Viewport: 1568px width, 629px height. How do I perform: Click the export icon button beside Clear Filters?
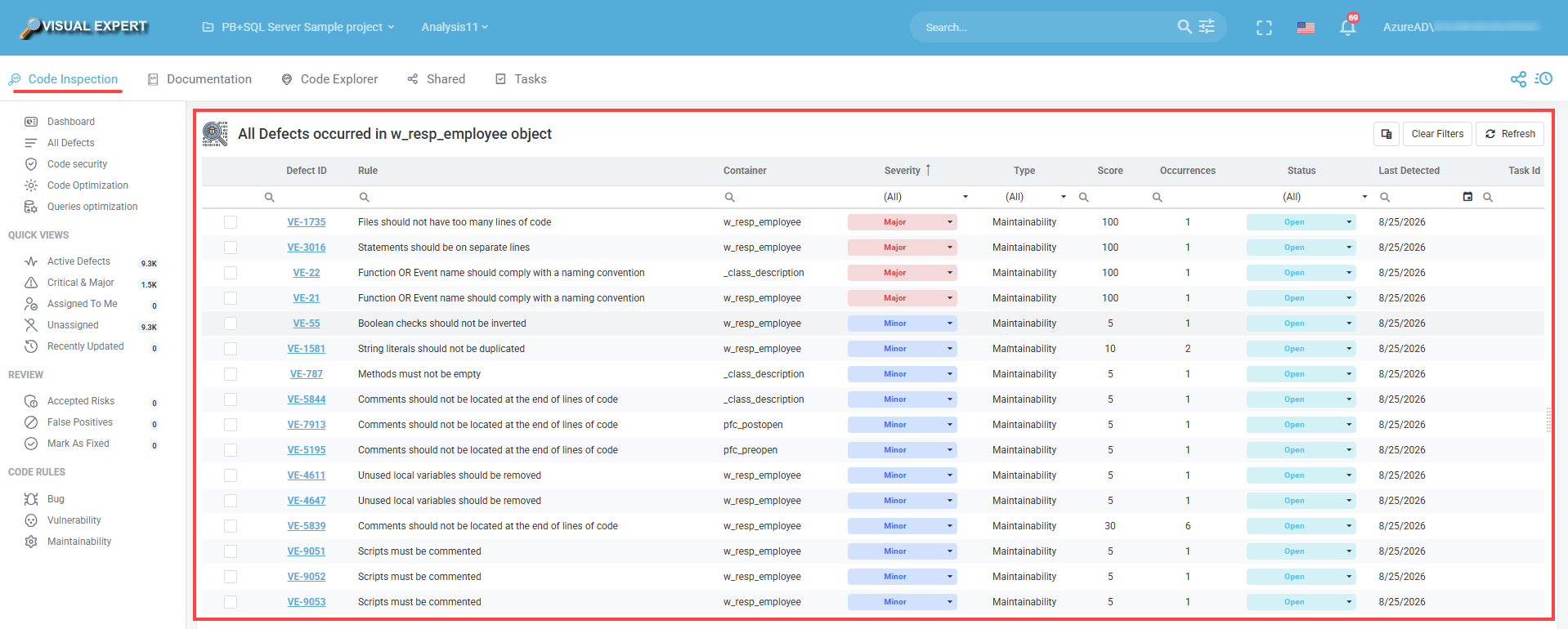coord(1387,134)
